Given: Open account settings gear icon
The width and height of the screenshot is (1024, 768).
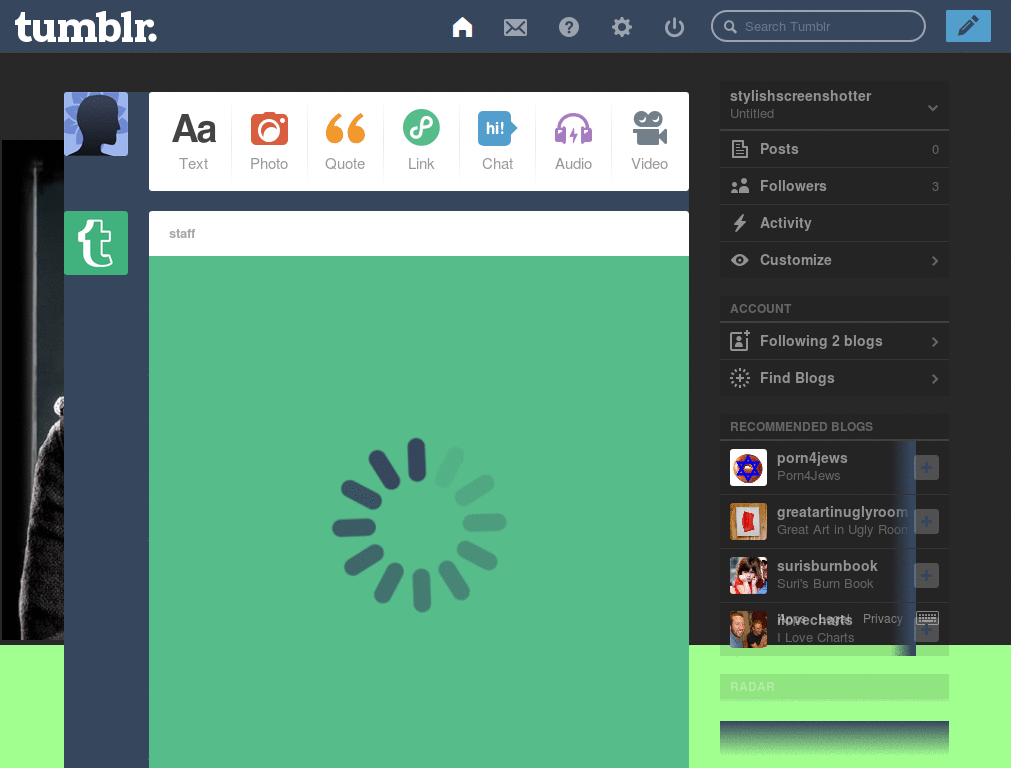Looking at the screenshot, I should tap(622, 27).
